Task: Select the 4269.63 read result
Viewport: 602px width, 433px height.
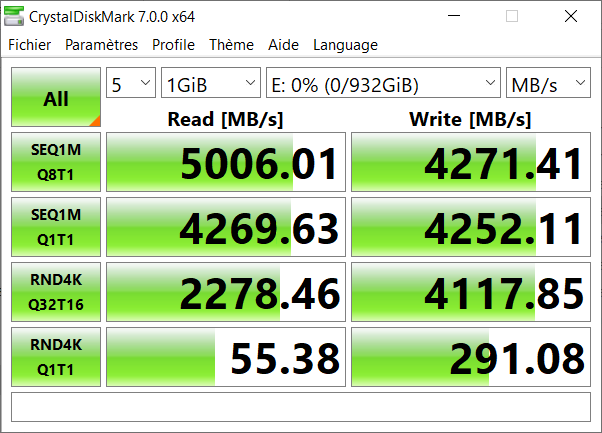Action: coord(226,227)
